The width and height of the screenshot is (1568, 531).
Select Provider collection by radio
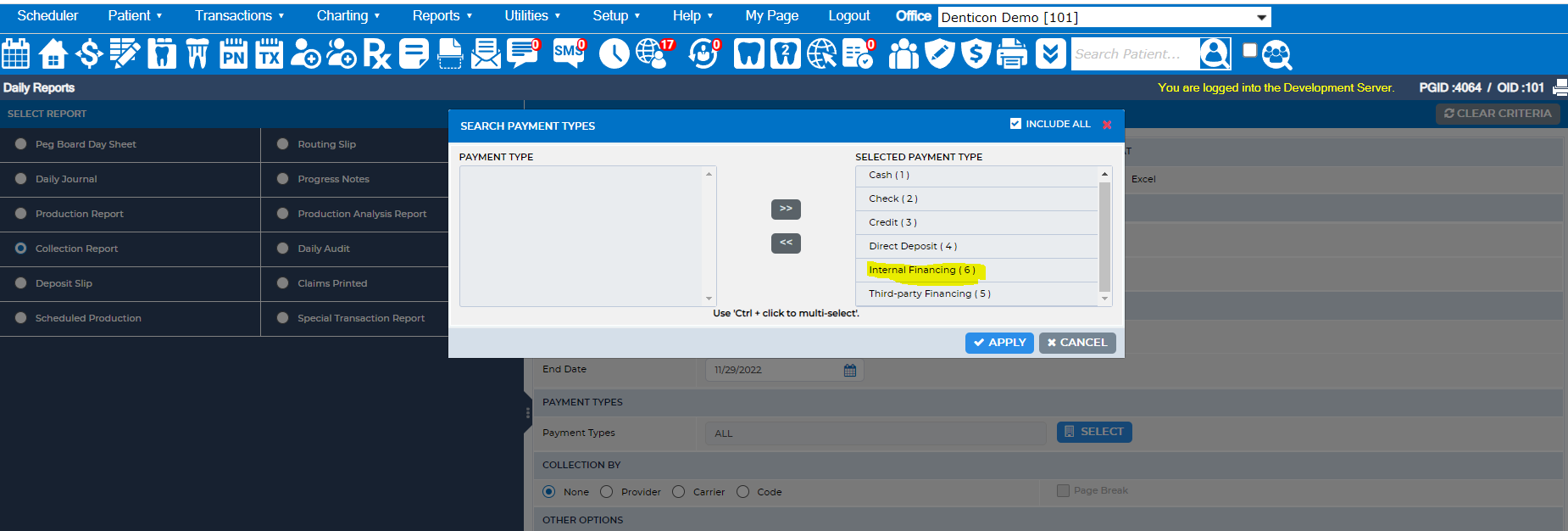[606, 492]
